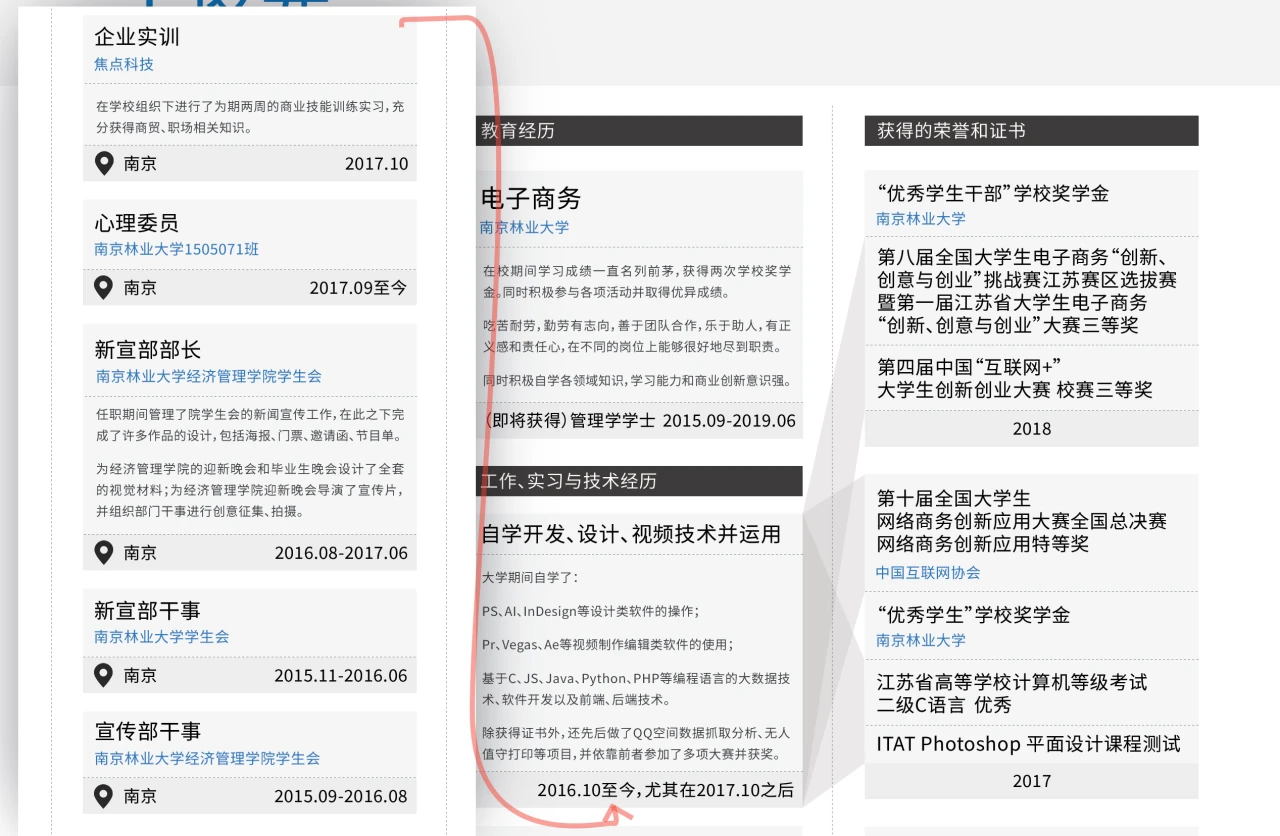
Task: Open 焦点科技 link under 企业实训
Action: pyautogui.click(x=124, y=64)
